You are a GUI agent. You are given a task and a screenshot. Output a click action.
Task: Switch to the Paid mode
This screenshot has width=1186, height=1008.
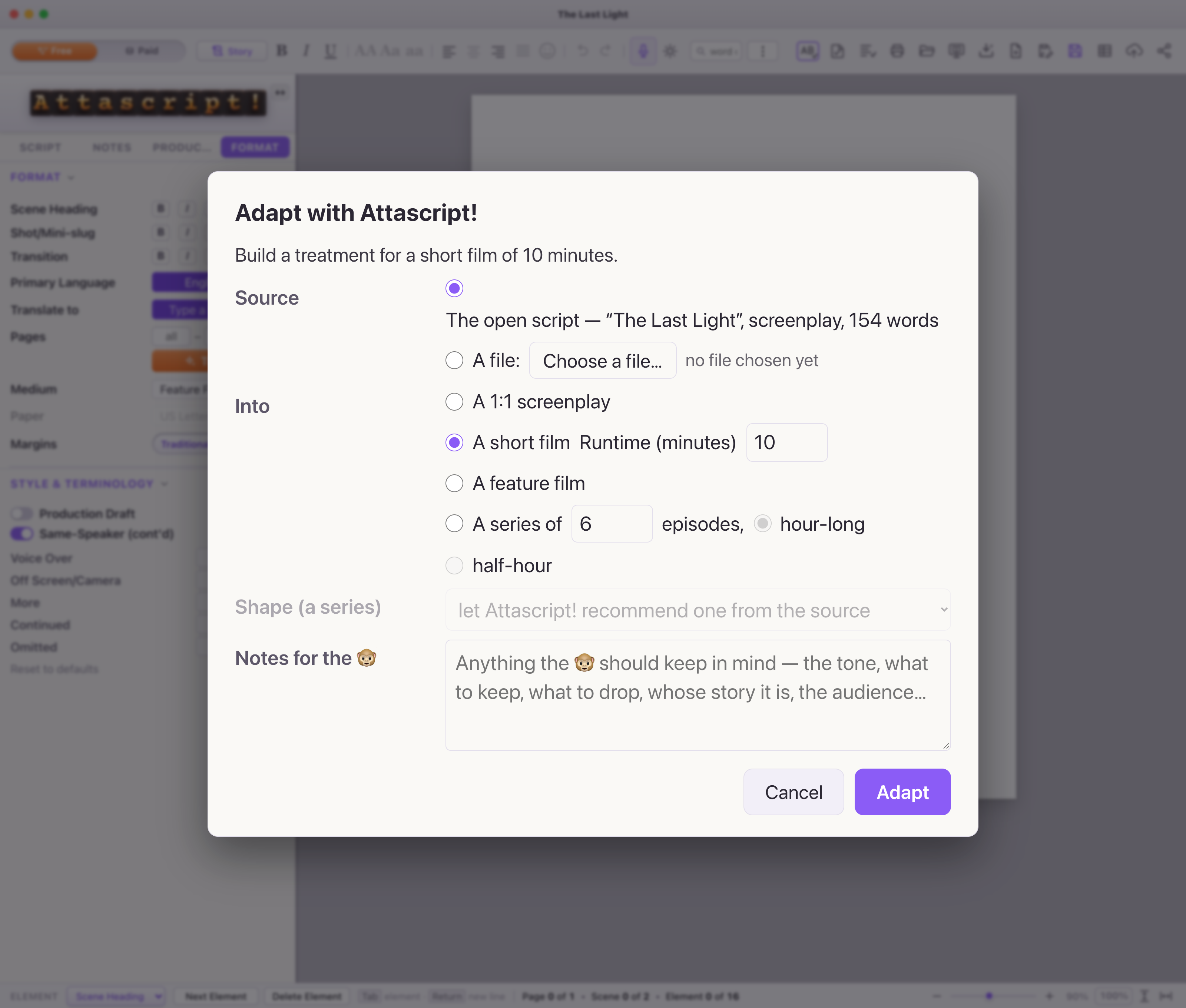142,51
